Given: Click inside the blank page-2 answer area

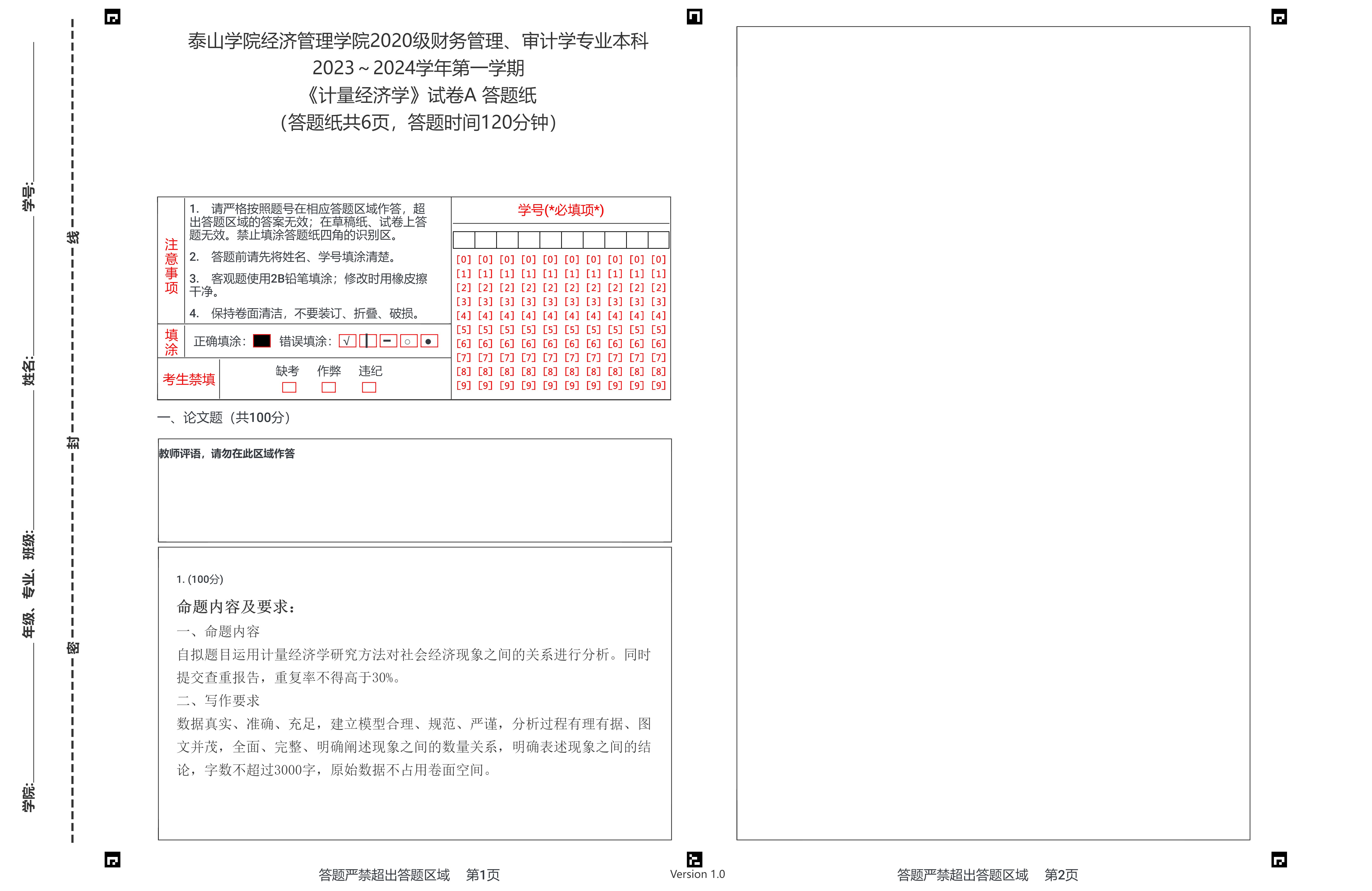Looking at the screenshot, I should (x=993, y=433).
